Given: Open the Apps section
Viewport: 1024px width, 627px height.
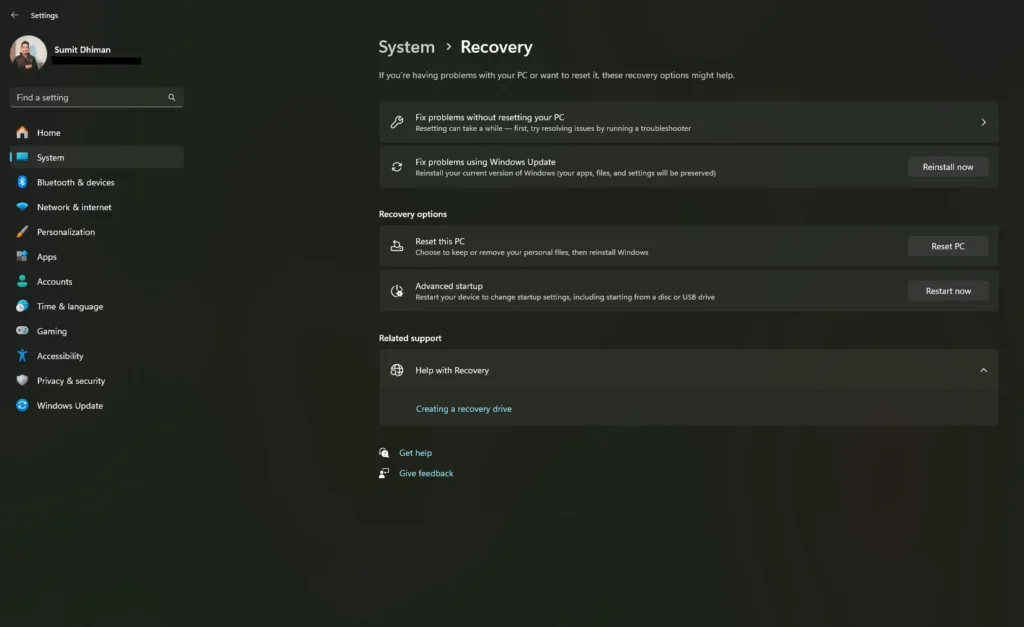Looking at the screenshot, I should pos(97,257).
